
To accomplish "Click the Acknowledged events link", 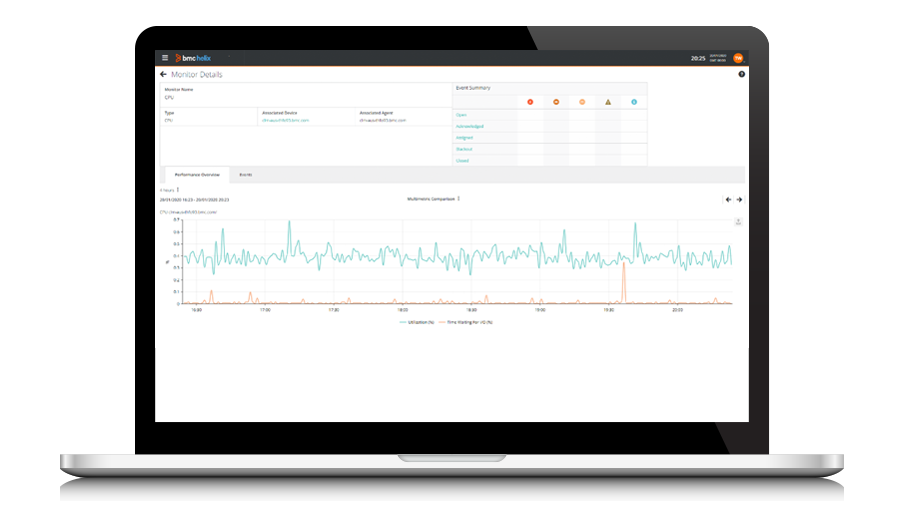I will [470, 126].
